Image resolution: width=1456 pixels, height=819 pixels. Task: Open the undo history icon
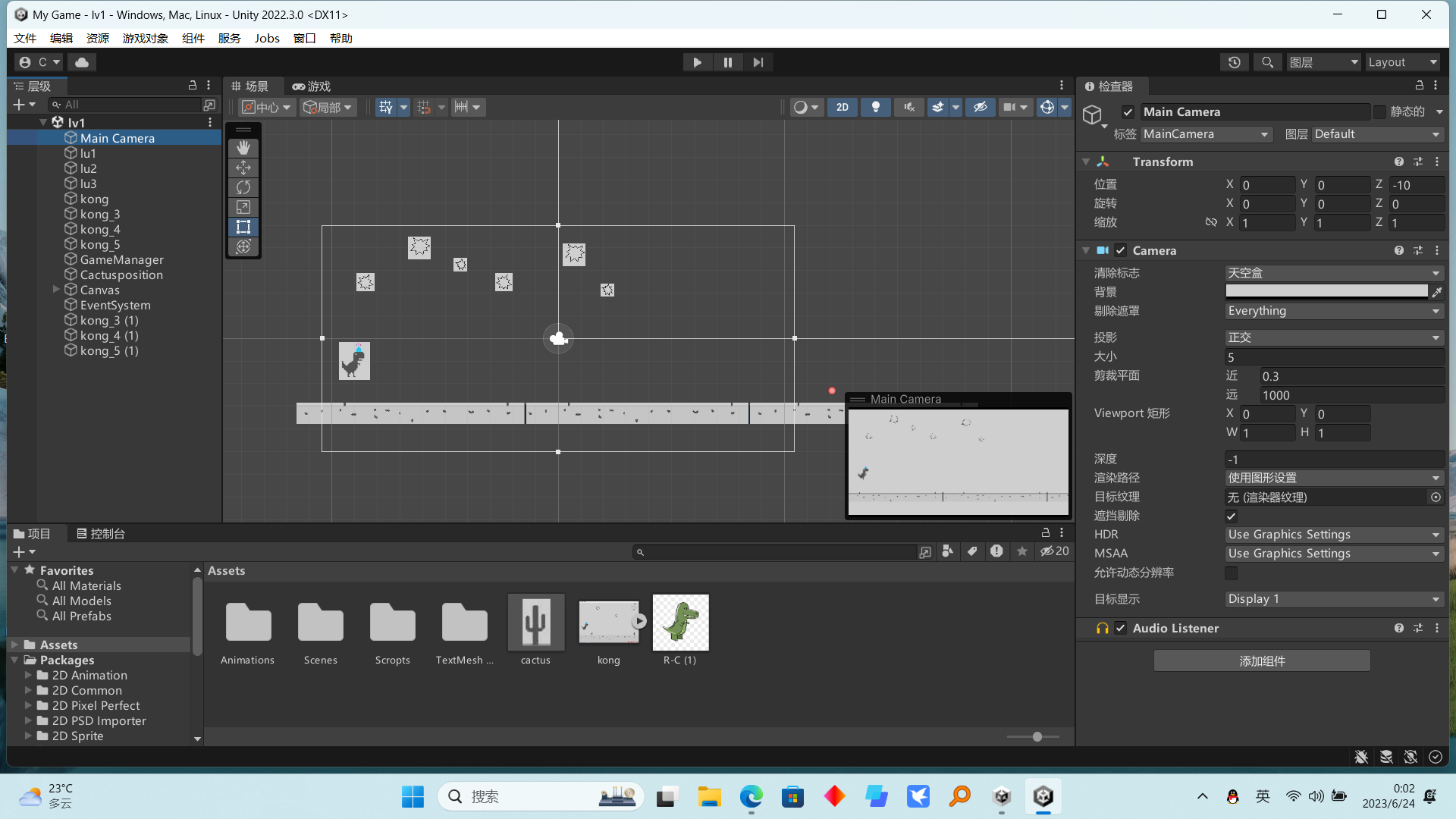click(x=1234, y=62)
